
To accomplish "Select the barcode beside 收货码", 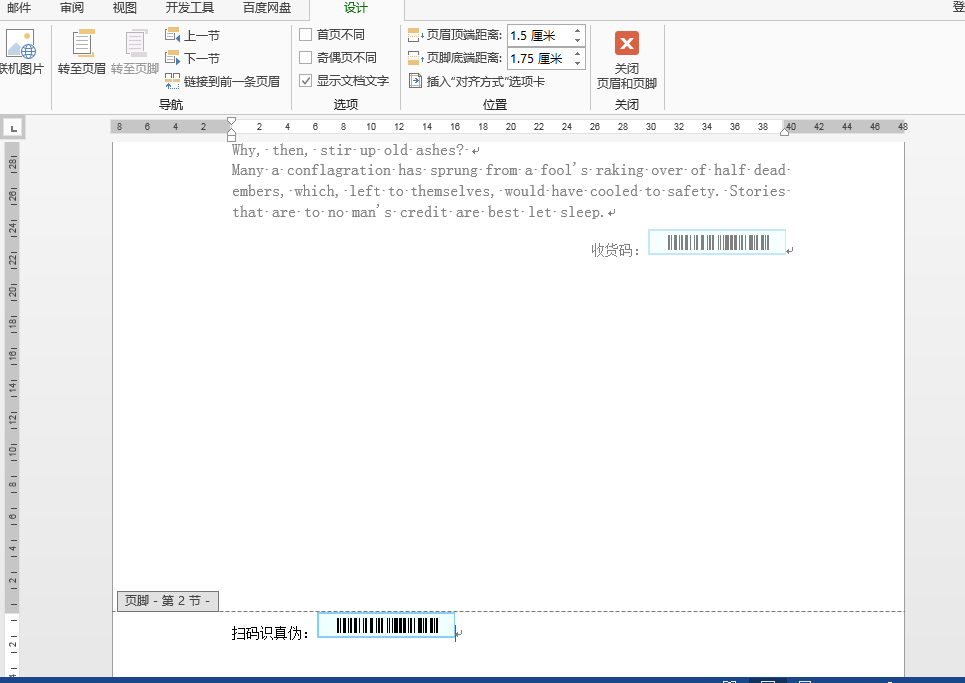I will coord(717,241).
